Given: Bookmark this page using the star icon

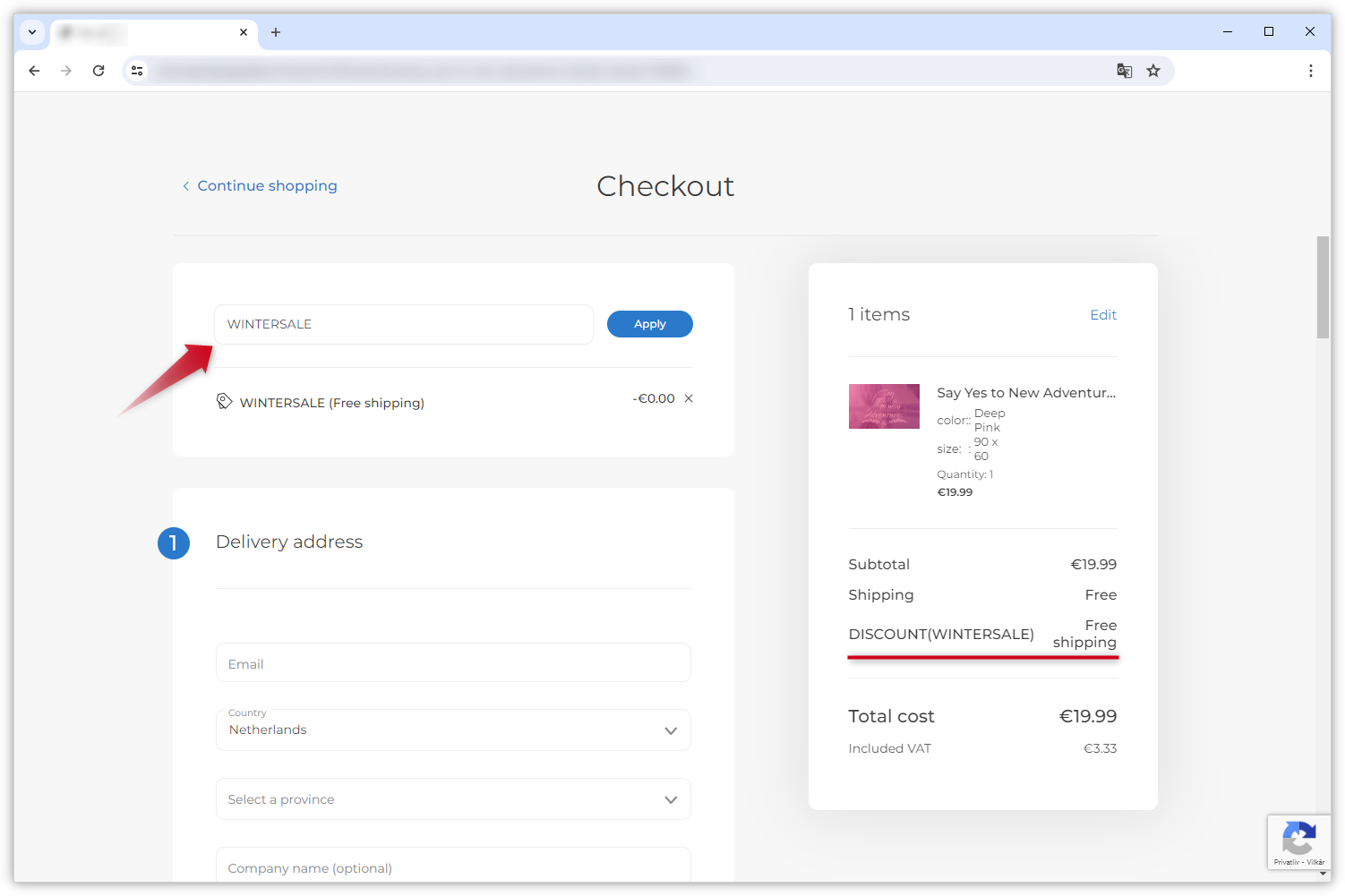Looking at the screenshot, I should click(x=1153, y=70).
